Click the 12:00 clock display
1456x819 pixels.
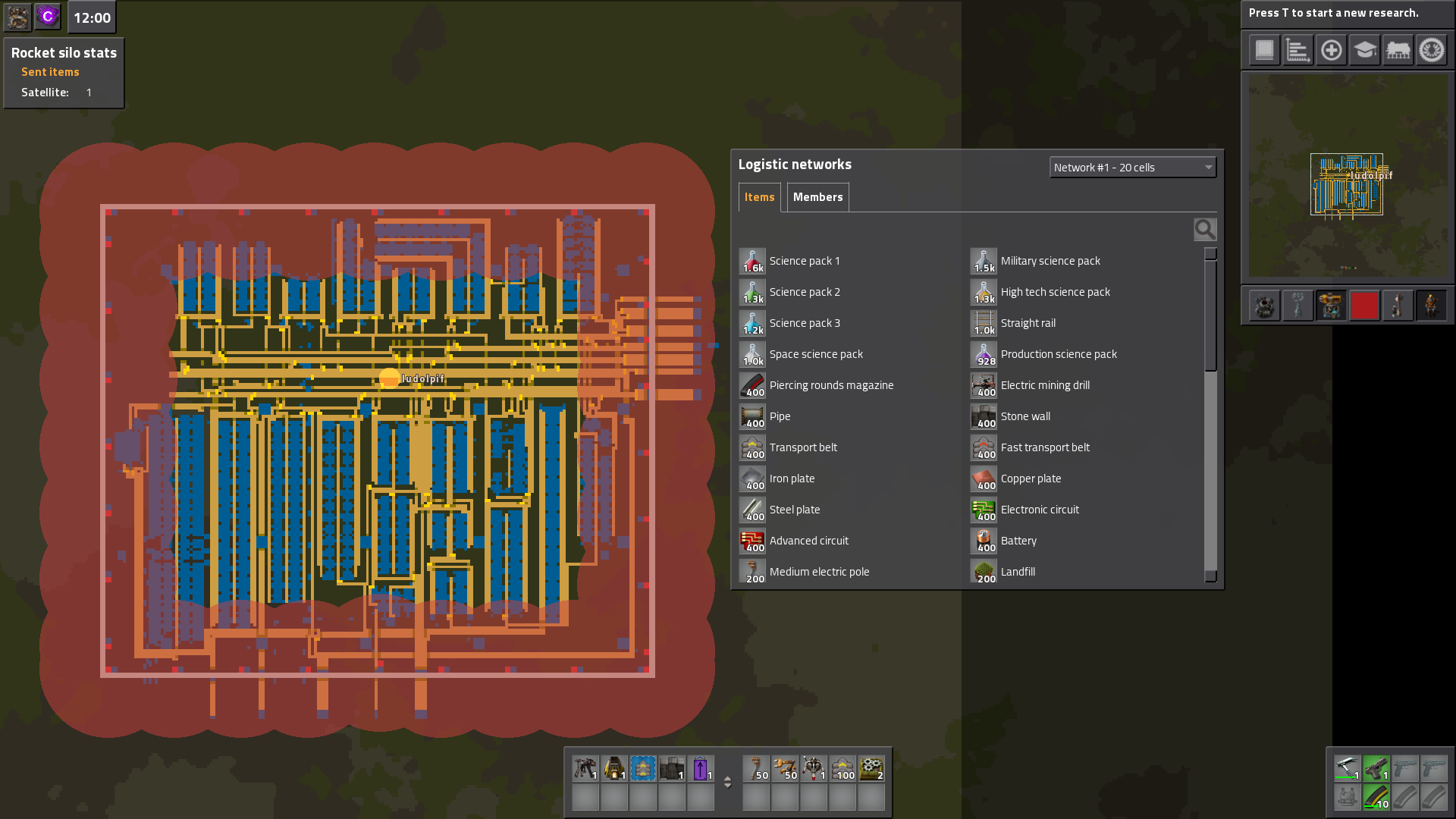(92, 17)
